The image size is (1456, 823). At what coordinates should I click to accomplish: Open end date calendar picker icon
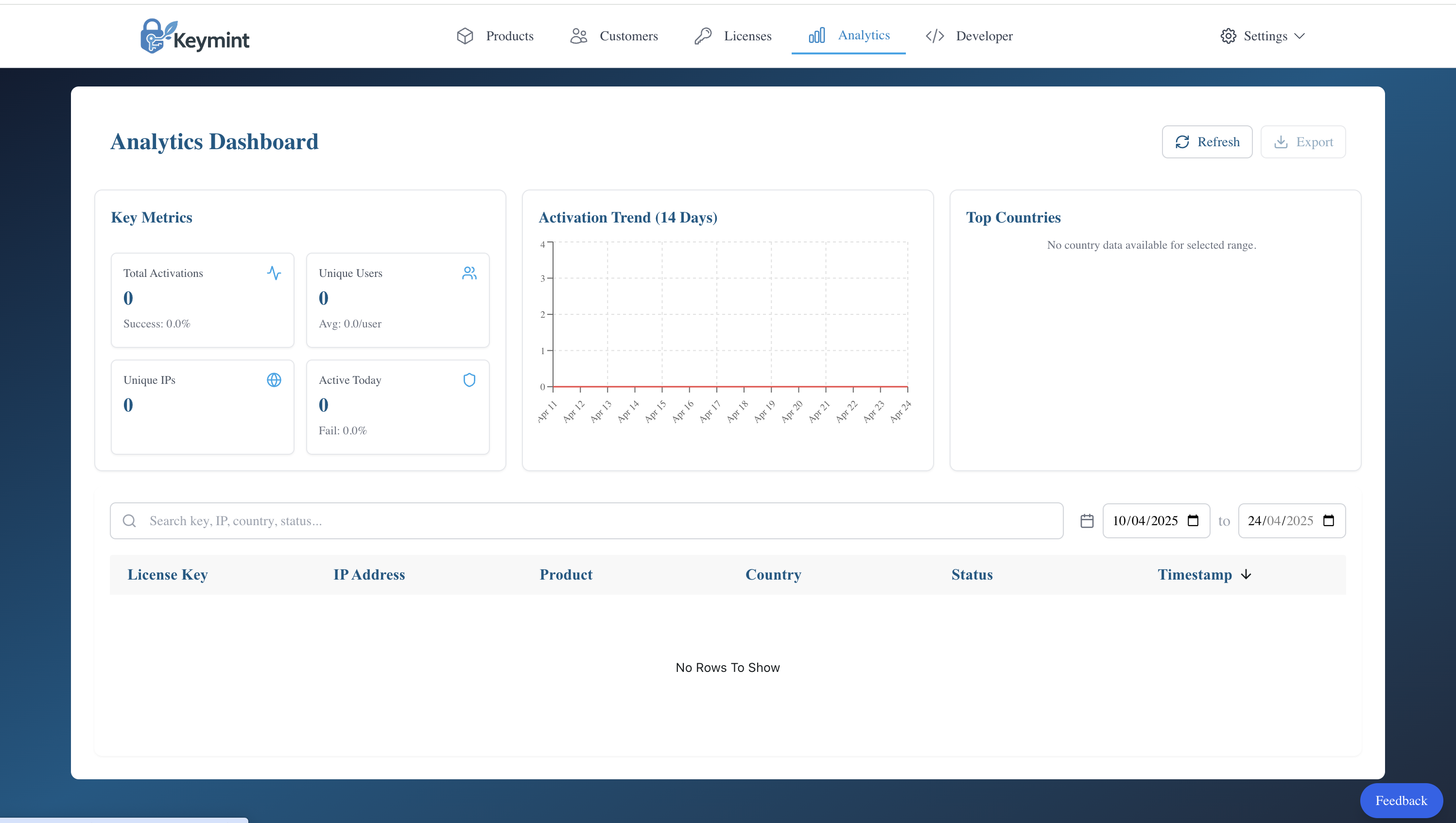click(x=1328, y=521)
